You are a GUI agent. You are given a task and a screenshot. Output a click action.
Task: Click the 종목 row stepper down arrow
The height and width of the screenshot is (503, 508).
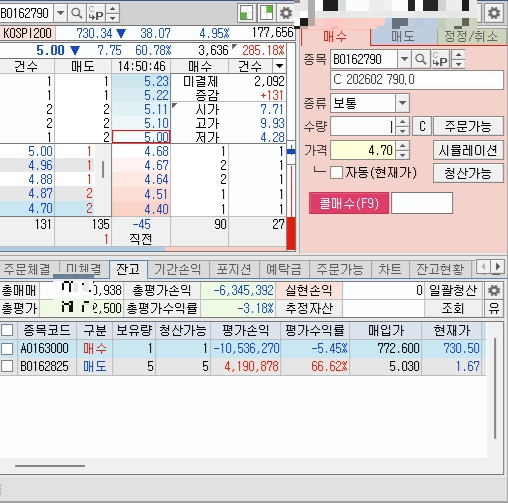coord(459,64)
